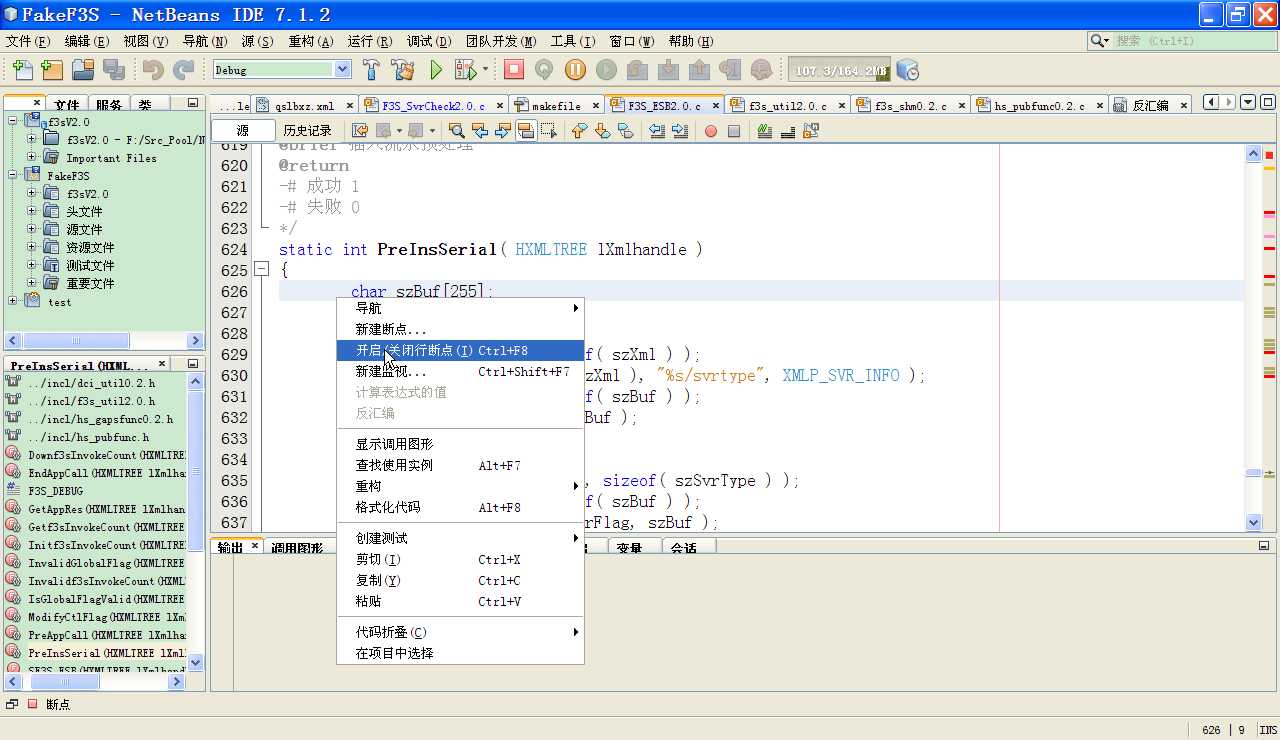The image size is (1280, 740).
Task: Click the Open Project toolbar icon
Action: pos(83,70)
